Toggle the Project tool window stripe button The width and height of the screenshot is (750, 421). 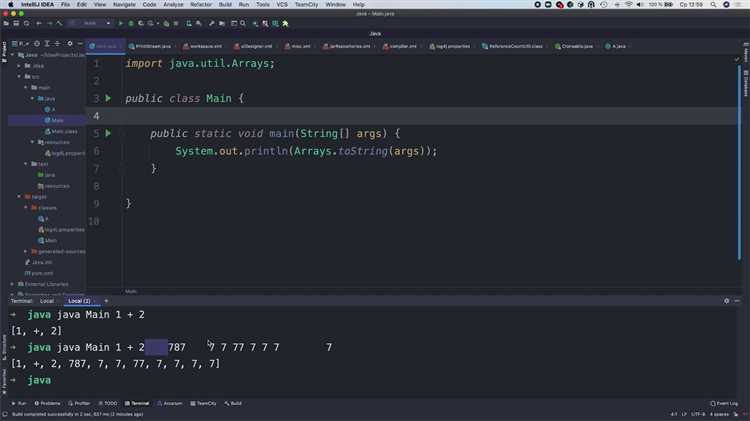[x=4, y=47]
